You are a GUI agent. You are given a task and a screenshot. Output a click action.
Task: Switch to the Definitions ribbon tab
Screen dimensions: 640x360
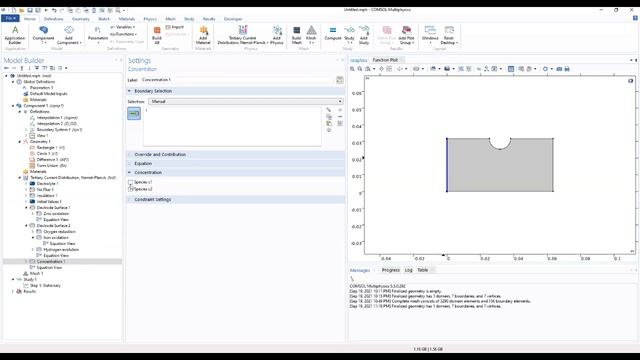[53, 19]
